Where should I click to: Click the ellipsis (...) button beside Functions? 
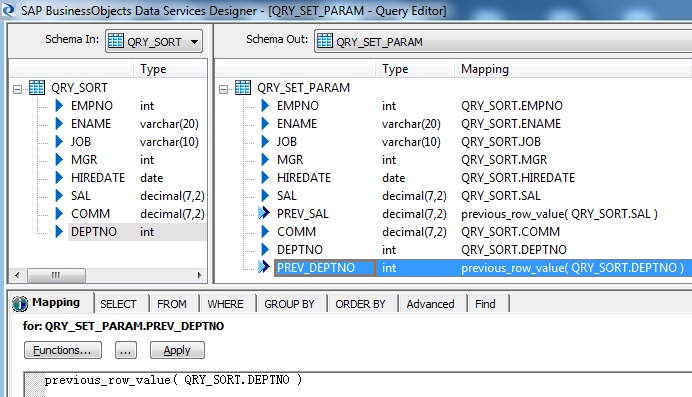point(126,350)
